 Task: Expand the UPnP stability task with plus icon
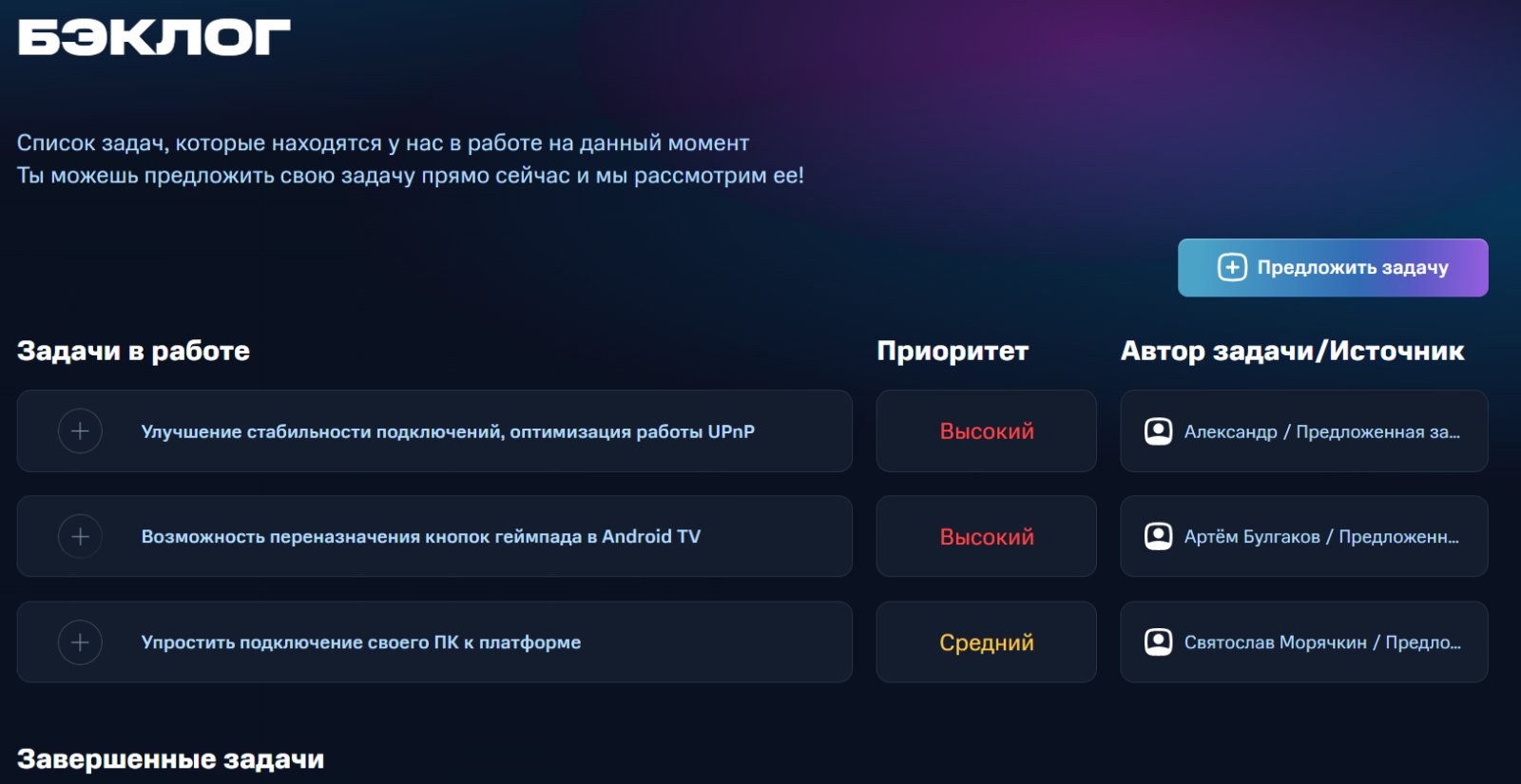point(80,431)
